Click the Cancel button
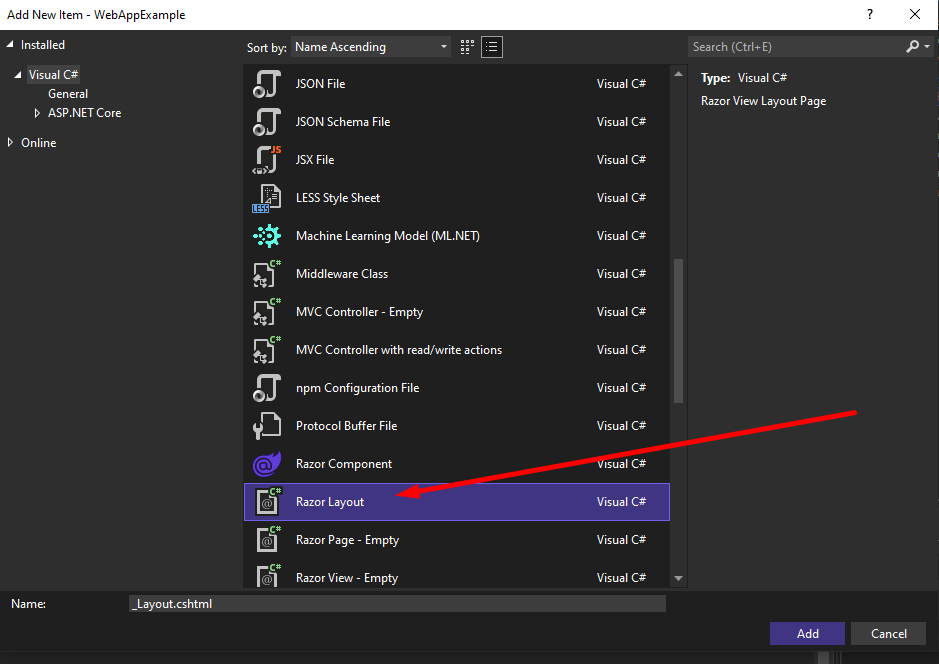Viewport: 939px width, 664px height. point(888,633)
